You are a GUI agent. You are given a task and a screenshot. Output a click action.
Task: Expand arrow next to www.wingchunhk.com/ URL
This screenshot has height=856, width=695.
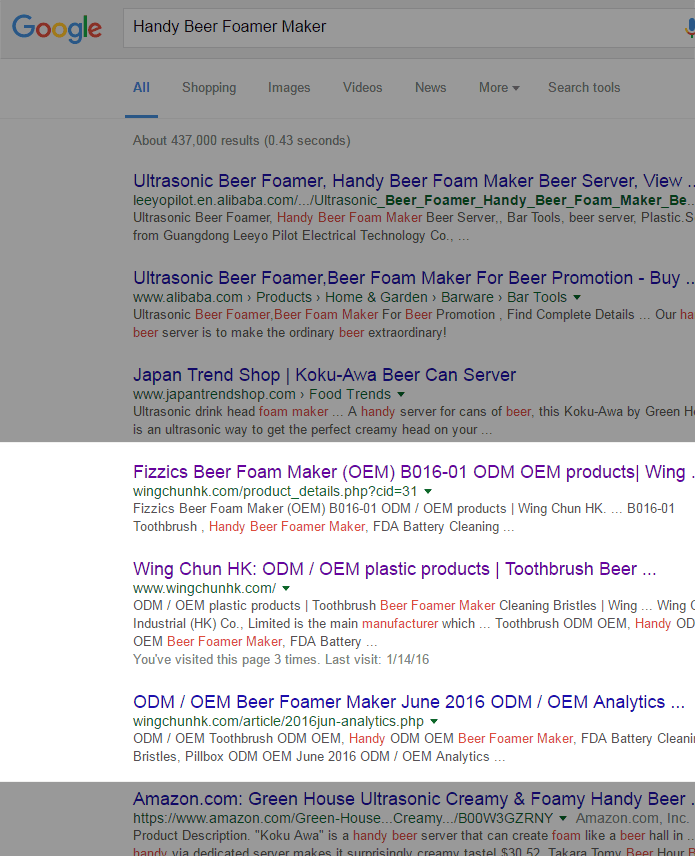tap(286, 588)
